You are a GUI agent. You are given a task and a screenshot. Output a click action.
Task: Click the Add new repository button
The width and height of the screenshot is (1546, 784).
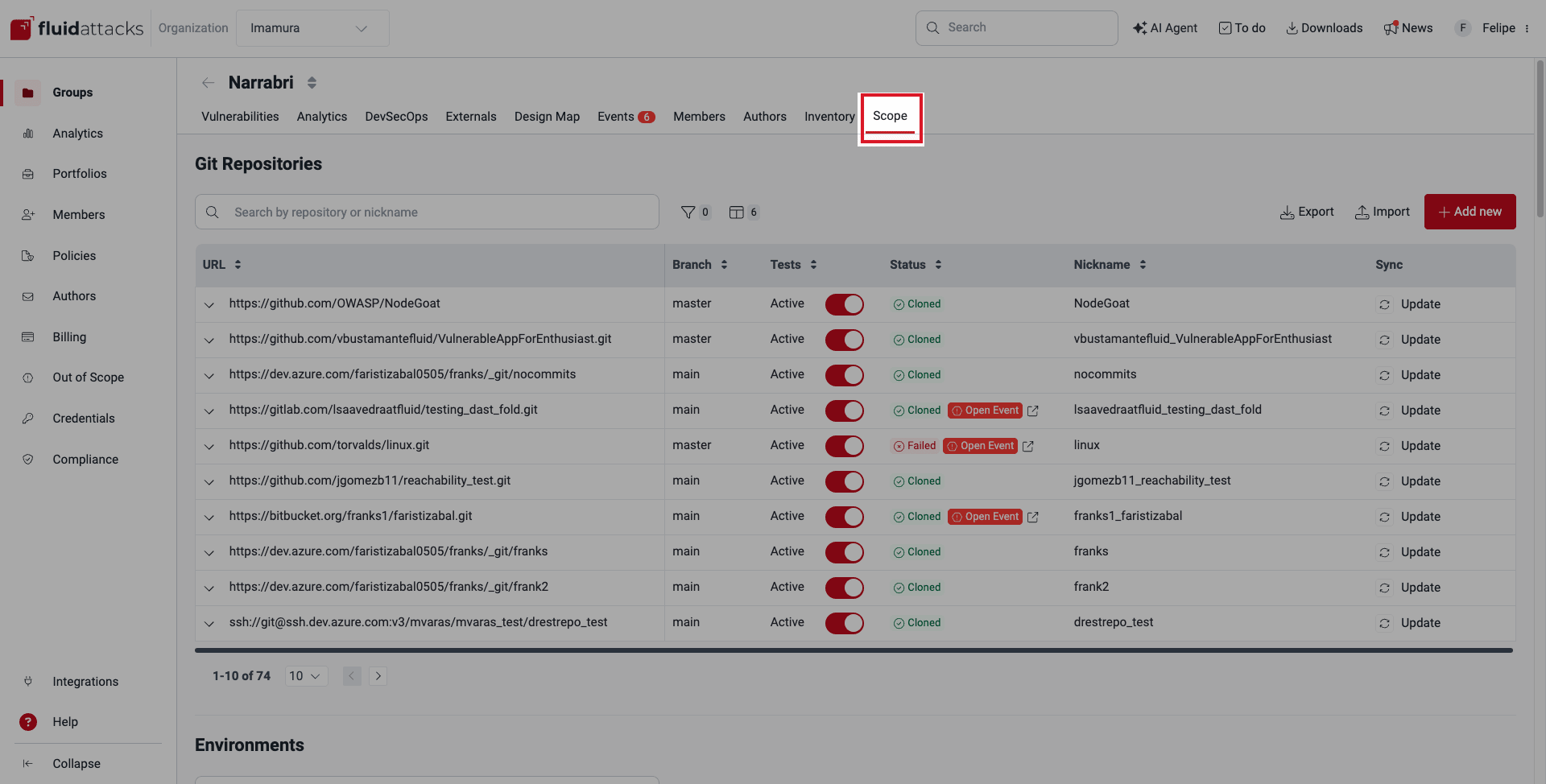tap(1470, 211)
